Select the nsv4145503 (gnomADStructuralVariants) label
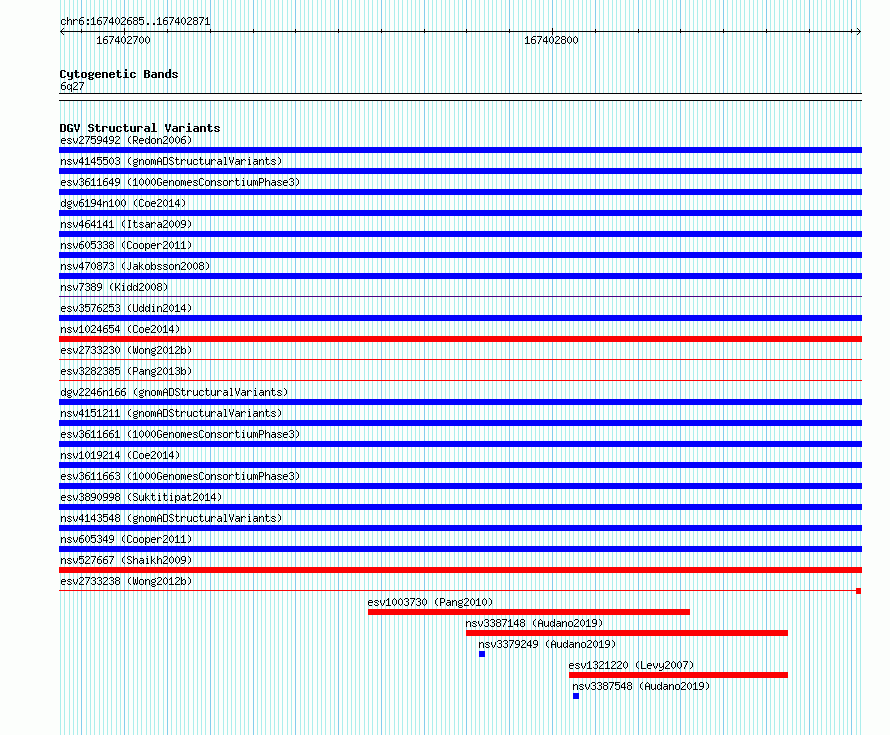 tap(171, 161)
